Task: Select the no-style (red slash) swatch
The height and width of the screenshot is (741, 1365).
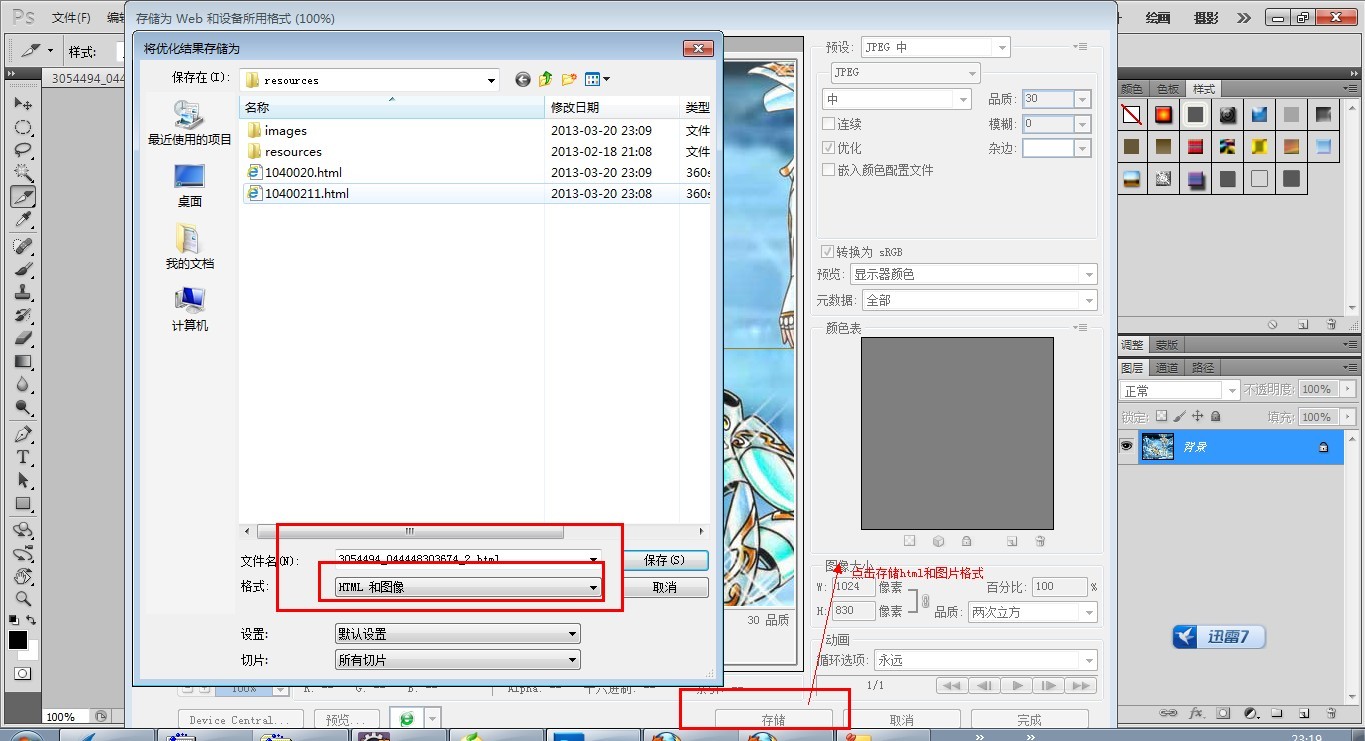Action: (1131, 115)
